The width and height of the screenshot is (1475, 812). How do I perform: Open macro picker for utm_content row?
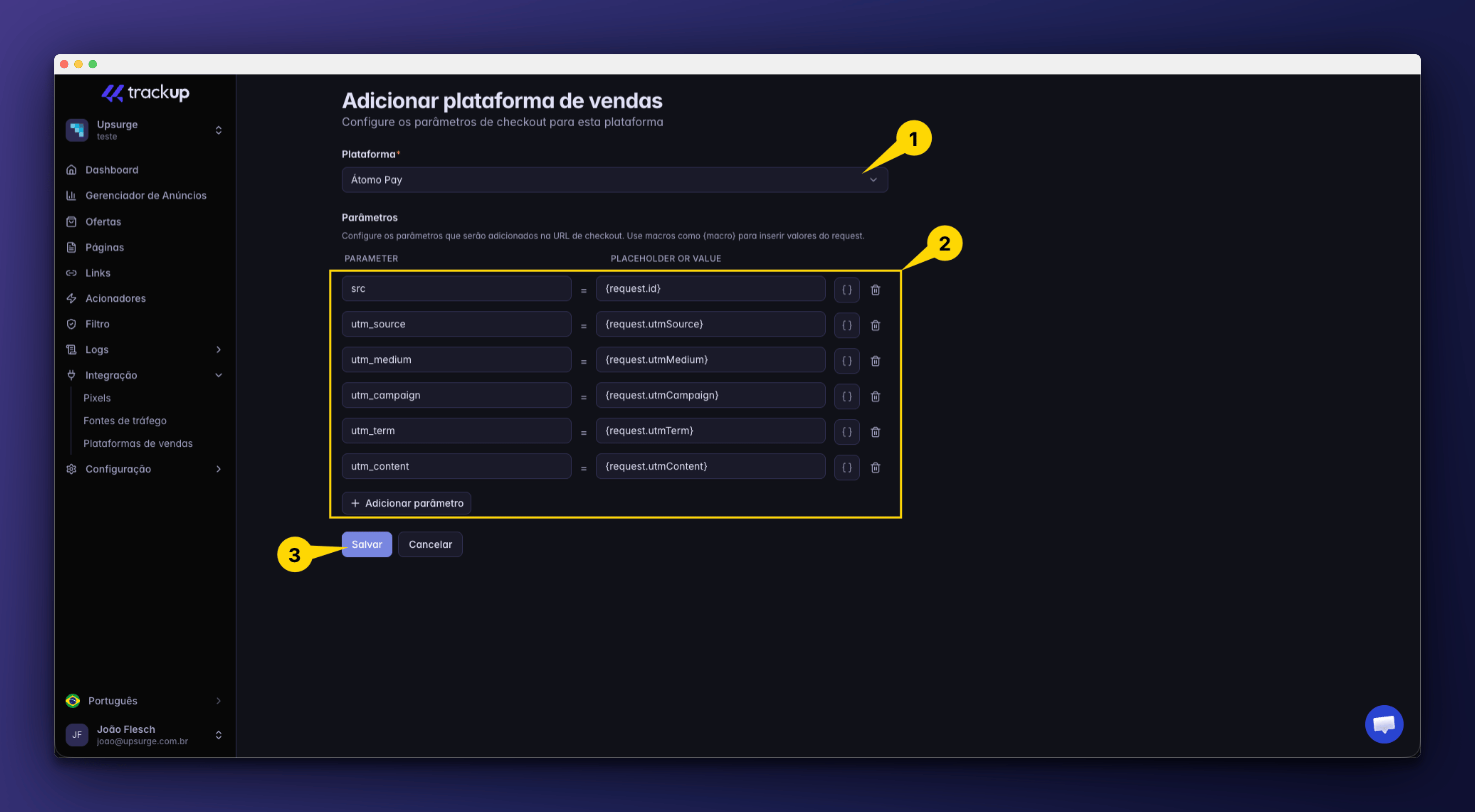click(846, 467)
